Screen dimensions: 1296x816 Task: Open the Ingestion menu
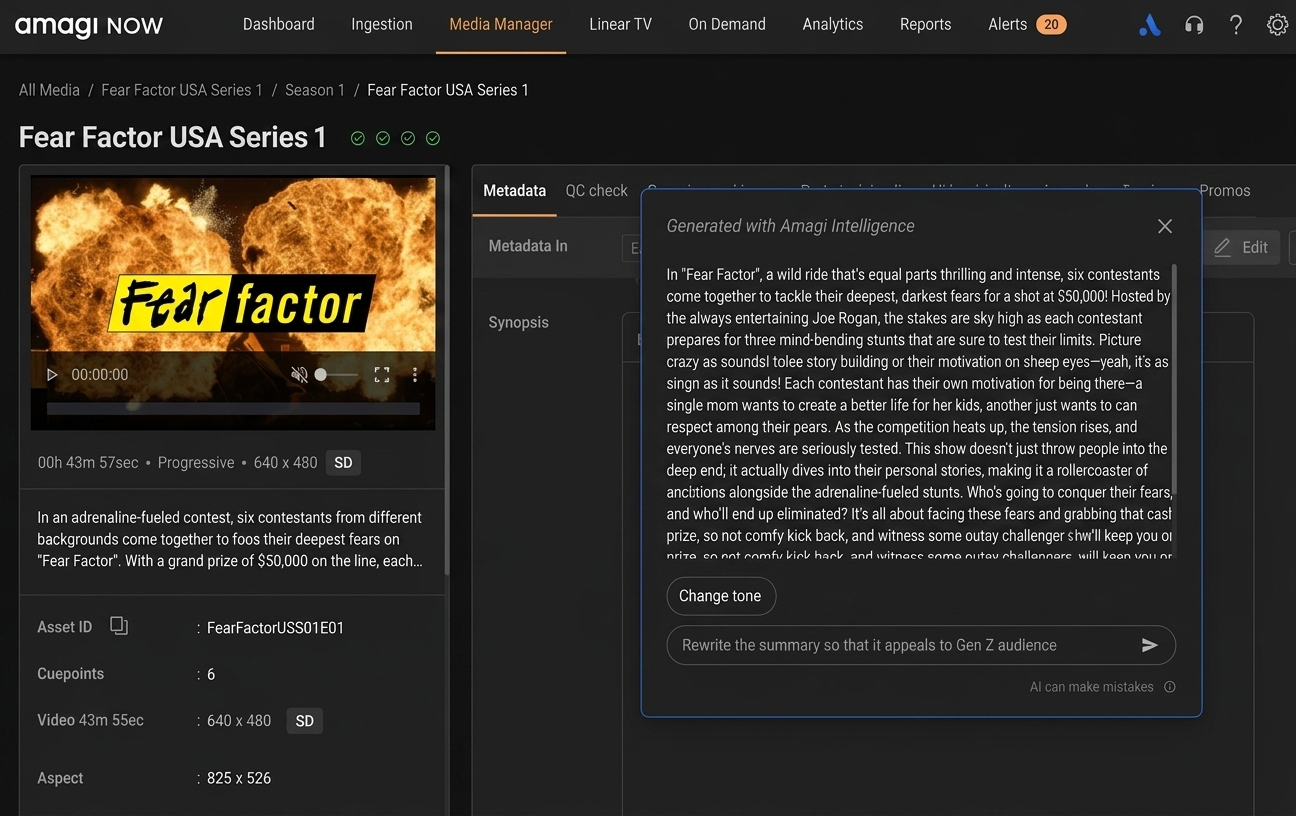pos(382,25)
